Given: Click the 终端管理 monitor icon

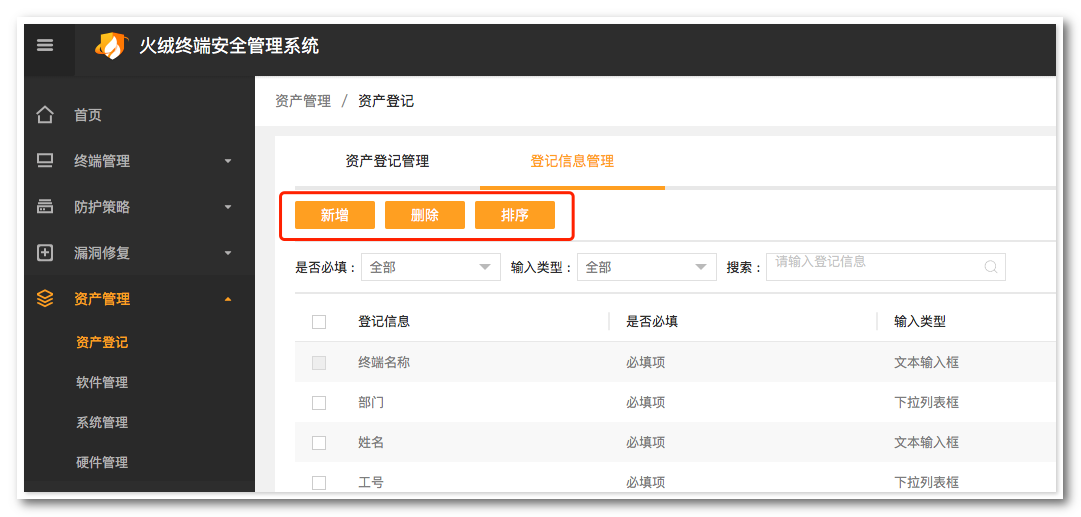Looking at the screenshot, I should click(x=45, y=161).
